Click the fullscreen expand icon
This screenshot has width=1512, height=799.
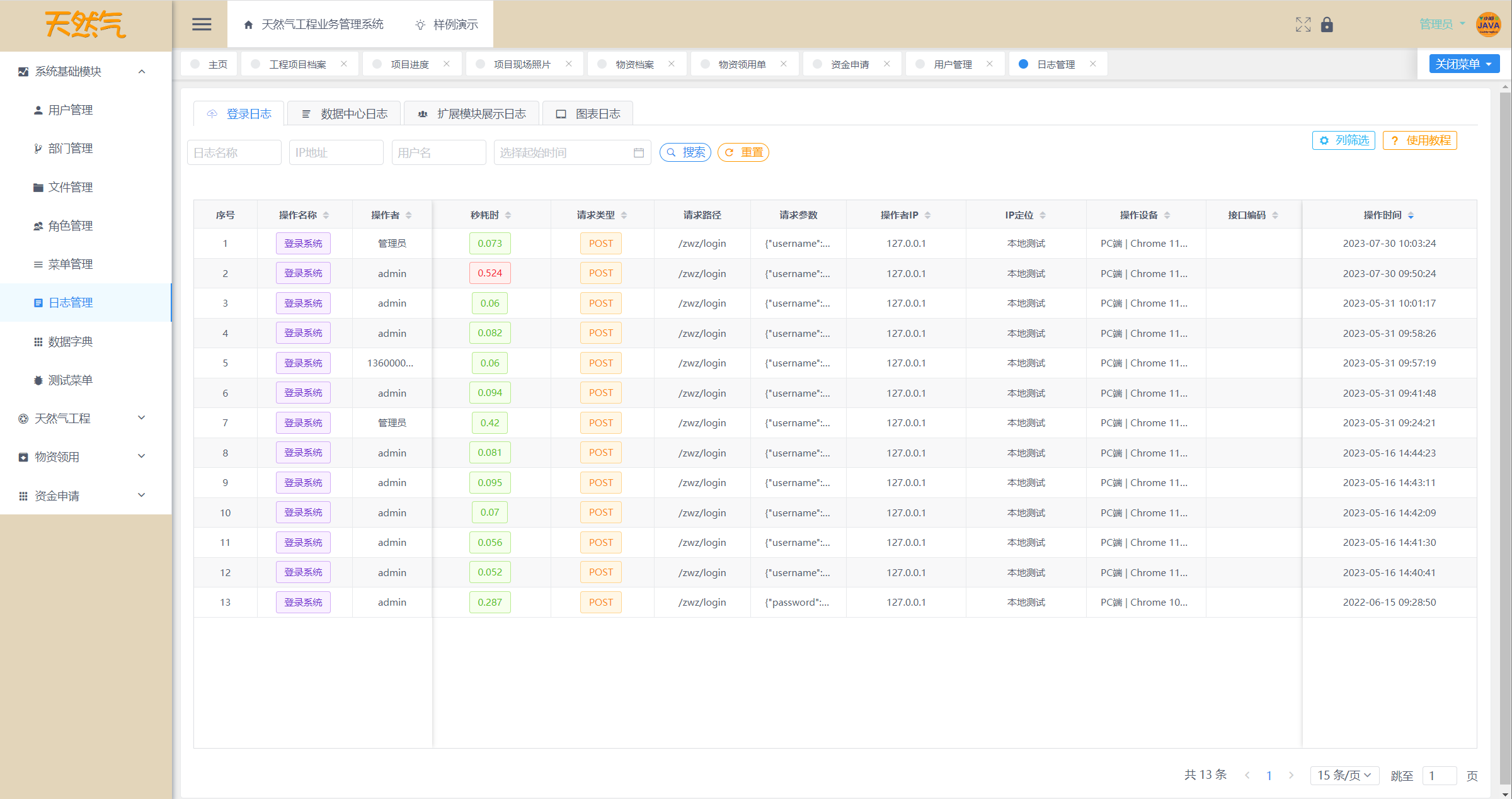[x=1303, y=25]
